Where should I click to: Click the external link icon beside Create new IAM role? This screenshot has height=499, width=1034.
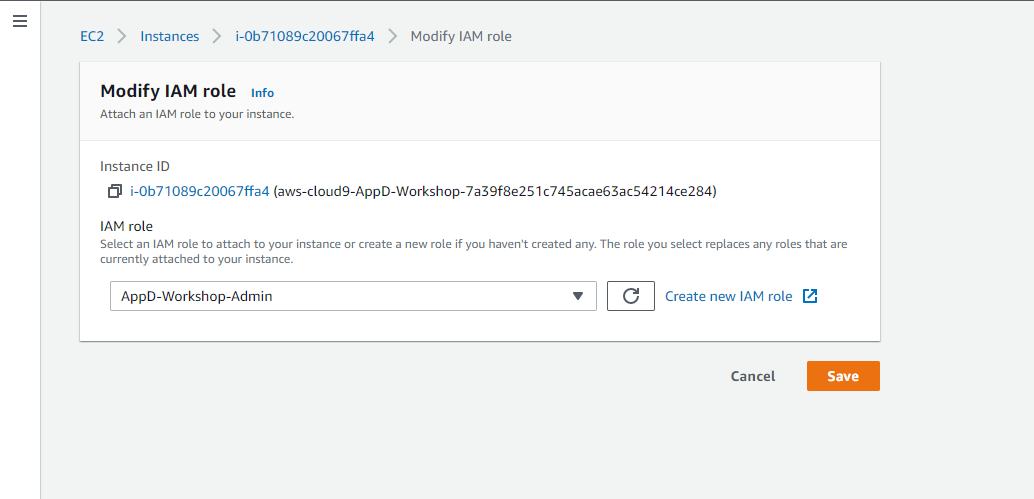coord(810,296)
